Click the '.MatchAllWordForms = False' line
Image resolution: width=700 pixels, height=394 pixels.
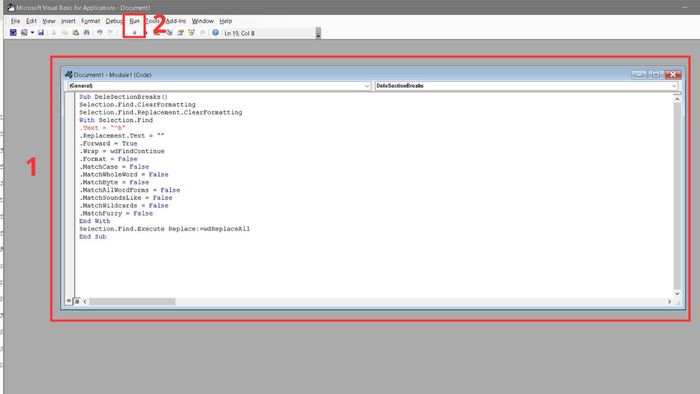(x=130, y=190)
